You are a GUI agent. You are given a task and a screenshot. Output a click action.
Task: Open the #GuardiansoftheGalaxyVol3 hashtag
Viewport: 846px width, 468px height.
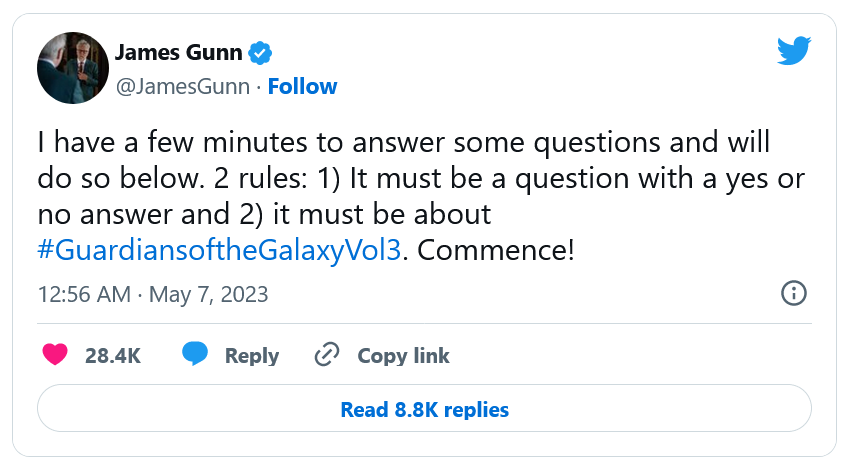tap(221, 248)
